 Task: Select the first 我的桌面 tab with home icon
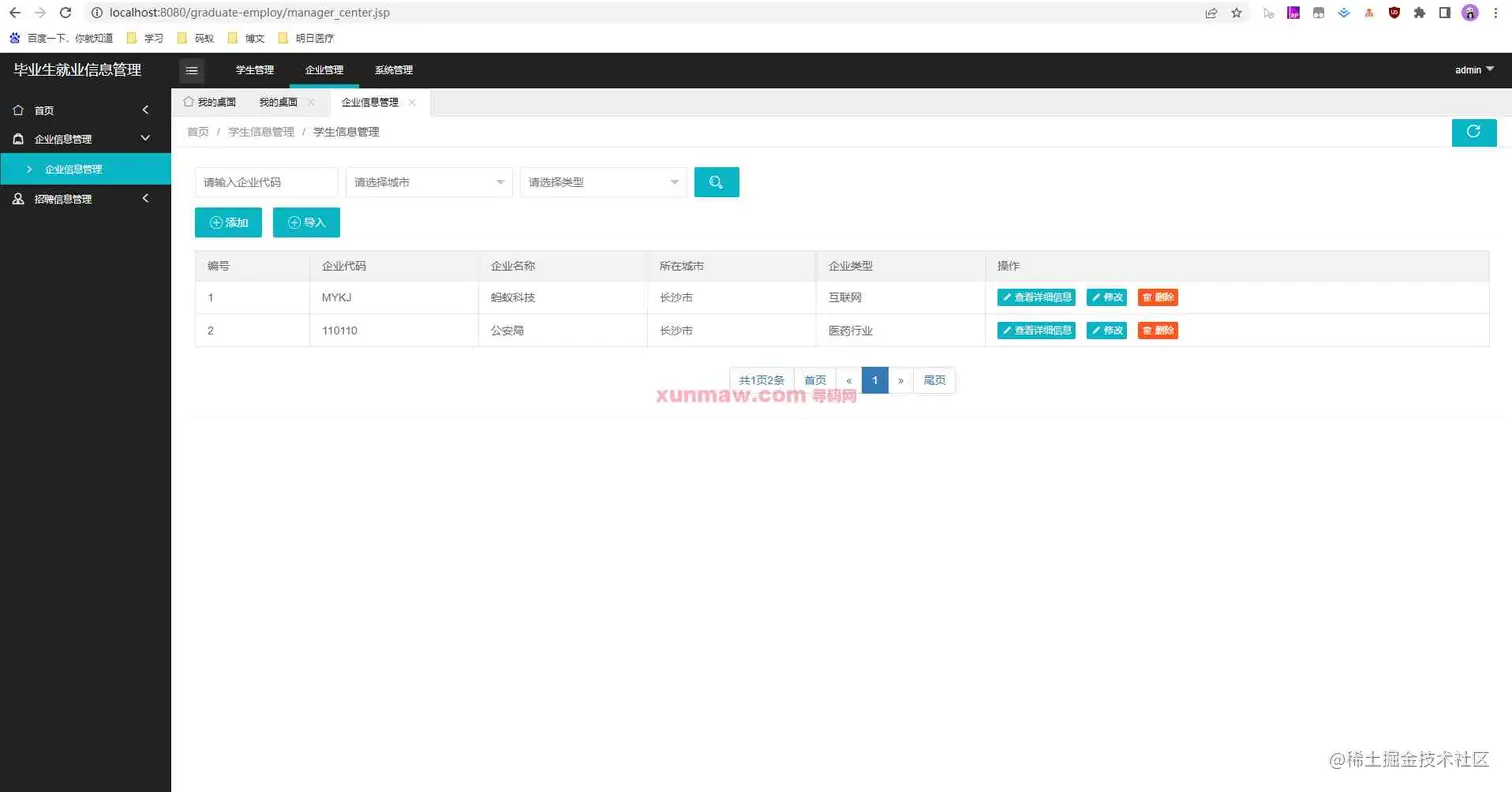(x=209, y=102)
